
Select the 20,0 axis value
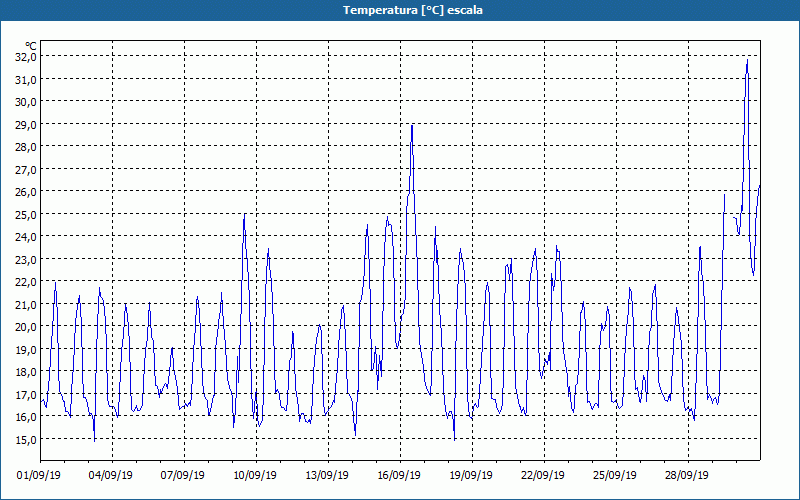tap(26, 327)
